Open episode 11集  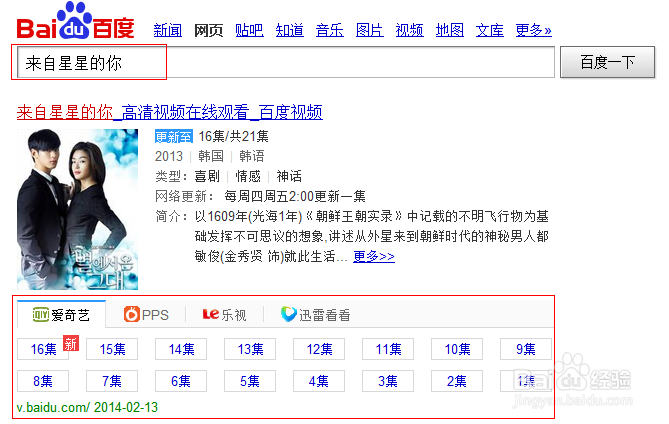coord(388,349)
